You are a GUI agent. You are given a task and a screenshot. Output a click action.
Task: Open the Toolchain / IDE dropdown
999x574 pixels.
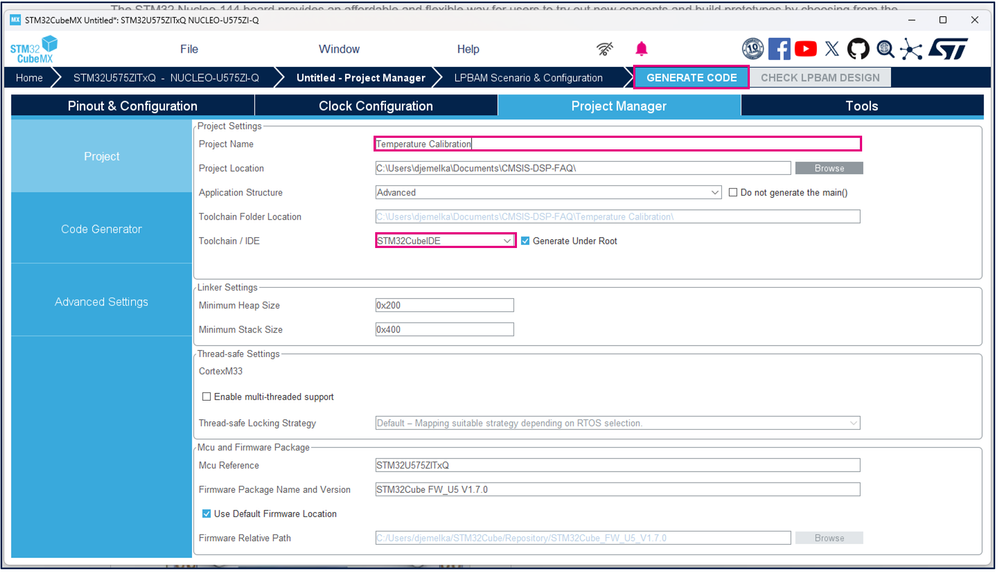tap(445, 241)
